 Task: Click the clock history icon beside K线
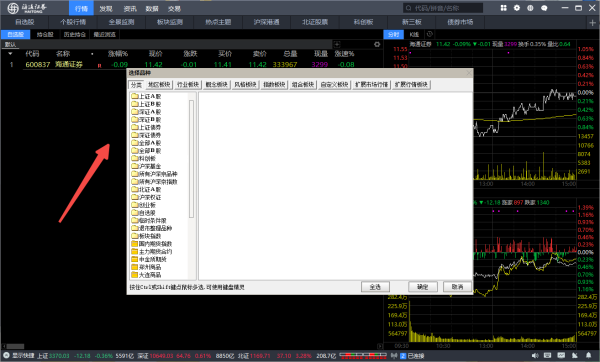pyautogui.click(x=430, y=34)
